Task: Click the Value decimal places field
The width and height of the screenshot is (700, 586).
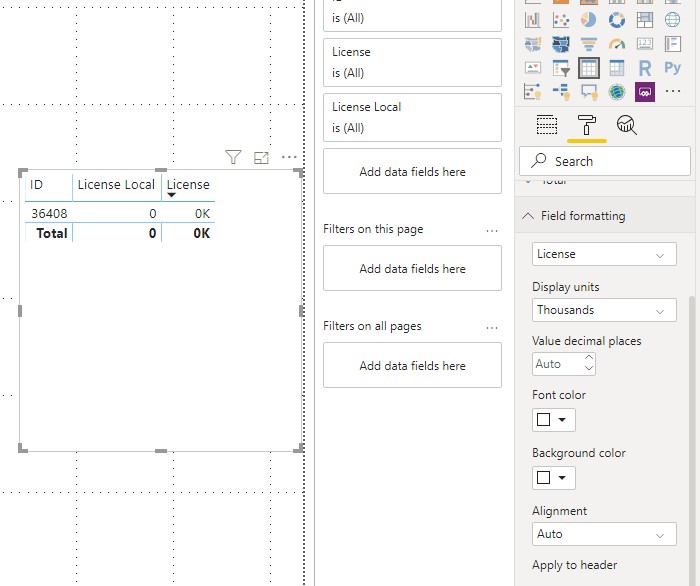Action: pyautogui.click(x=558, y=364)
